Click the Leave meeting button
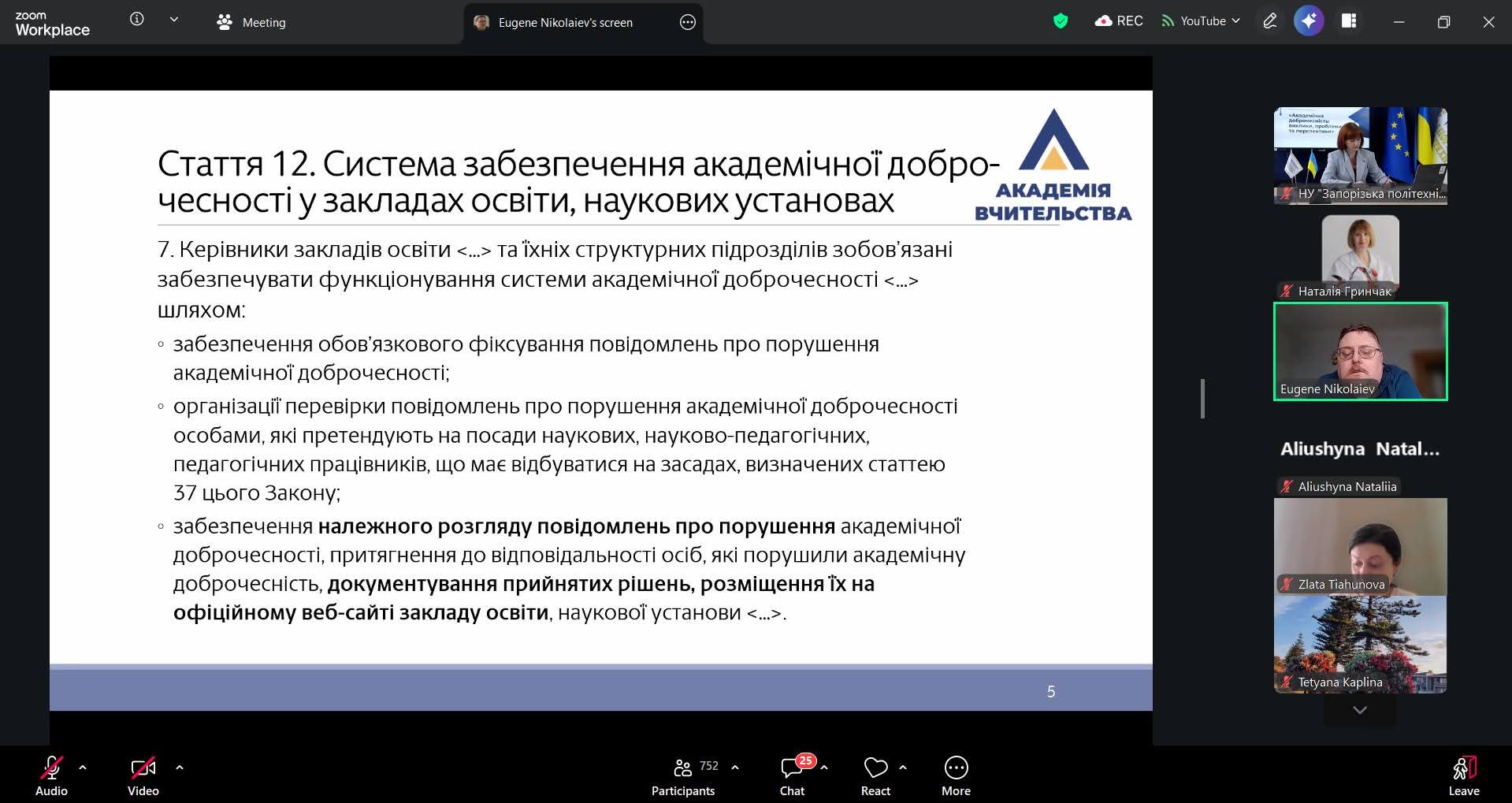Viewport: 1512px width, 803px height. click(x=1463, y=776)
